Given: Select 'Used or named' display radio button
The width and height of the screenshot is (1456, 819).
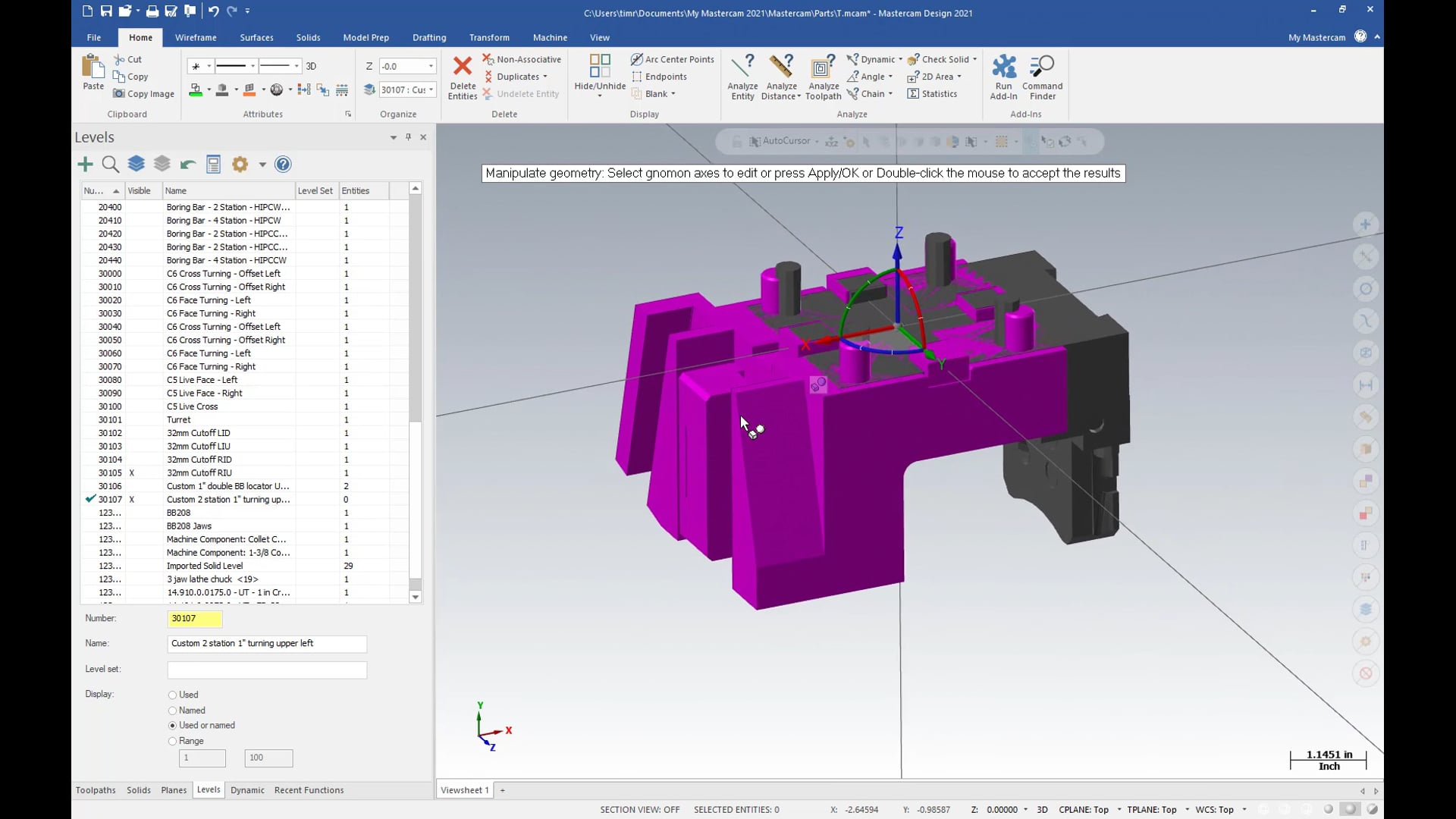Looking at the screenshot, I should [x=172, y=725].
